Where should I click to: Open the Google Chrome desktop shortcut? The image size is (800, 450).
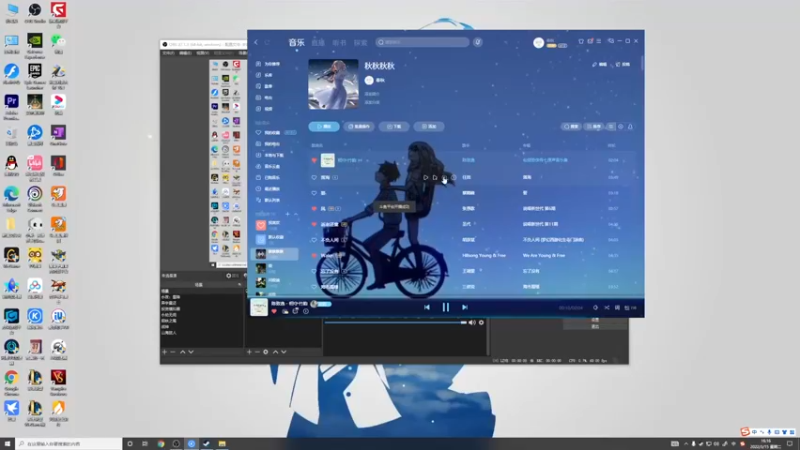click(x=11, y=383)
